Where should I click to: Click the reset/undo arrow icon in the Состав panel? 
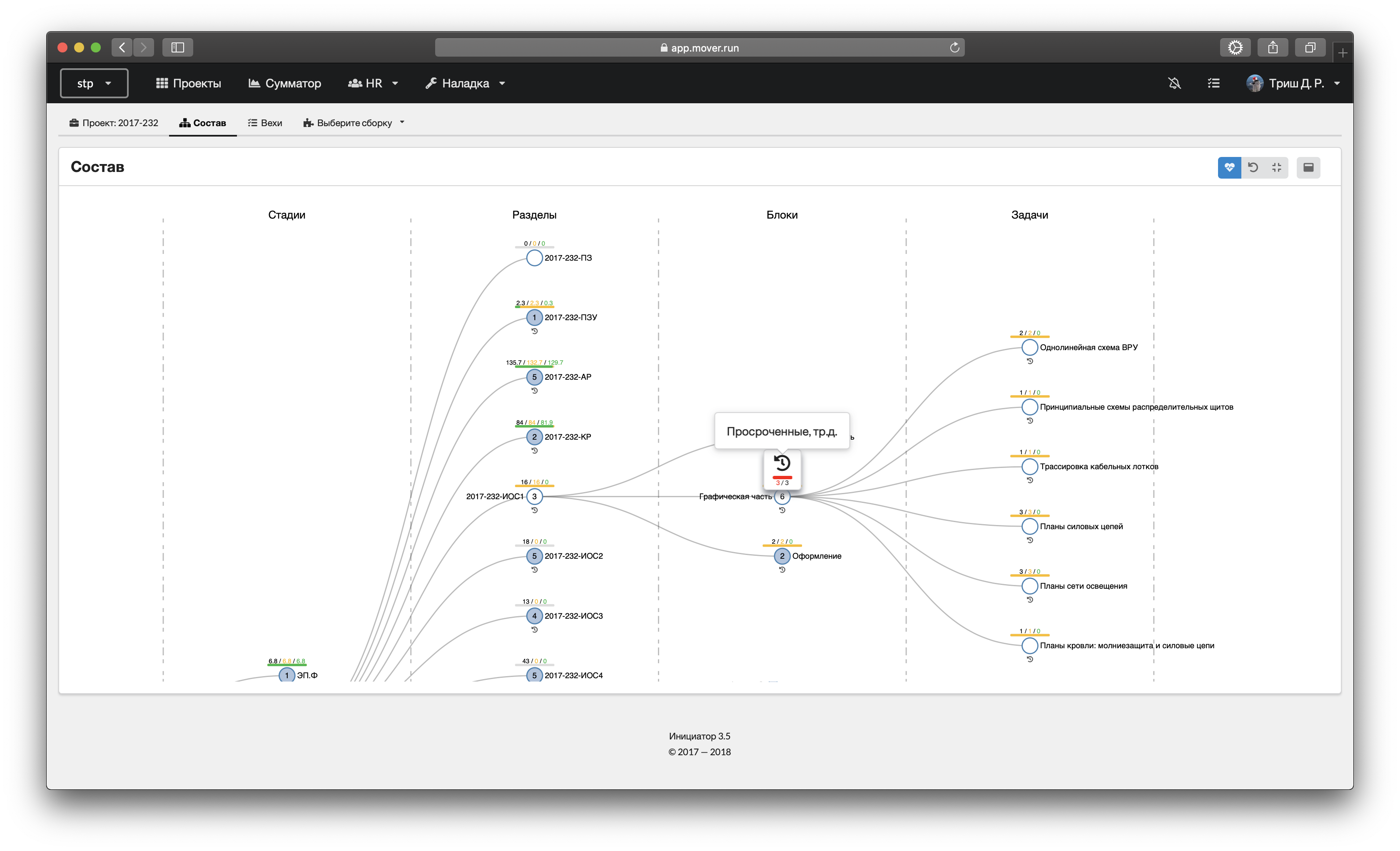(x=1253, y=167)
